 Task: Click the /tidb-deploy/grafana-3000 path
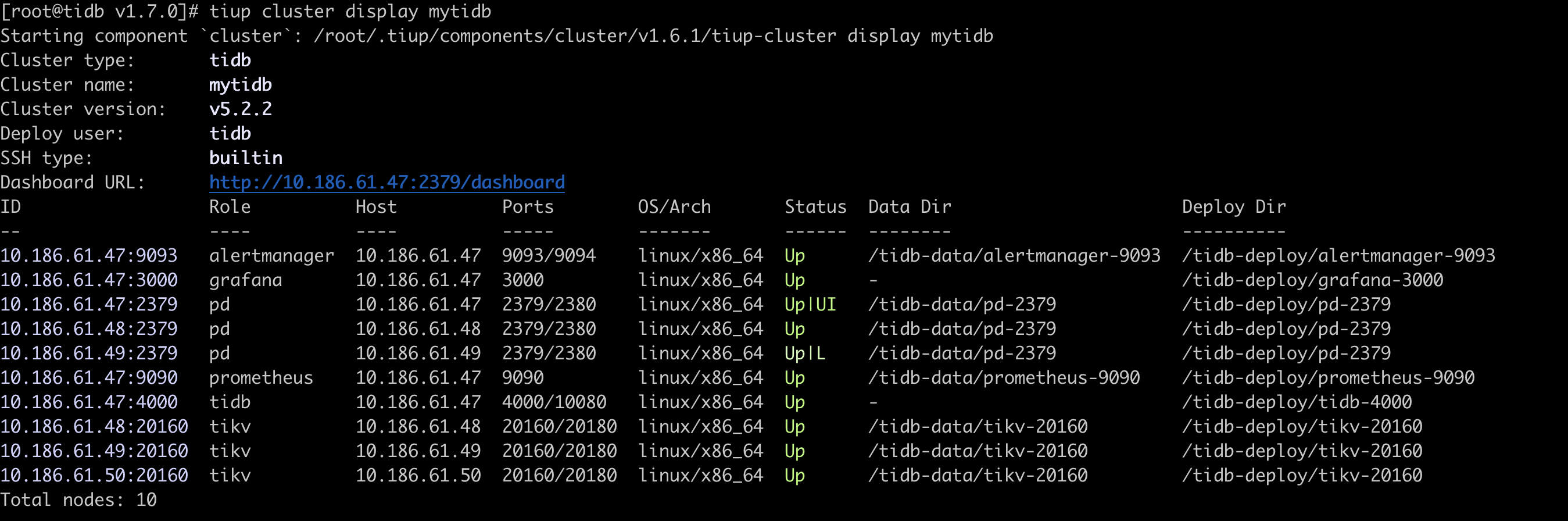click(1312, 280)
